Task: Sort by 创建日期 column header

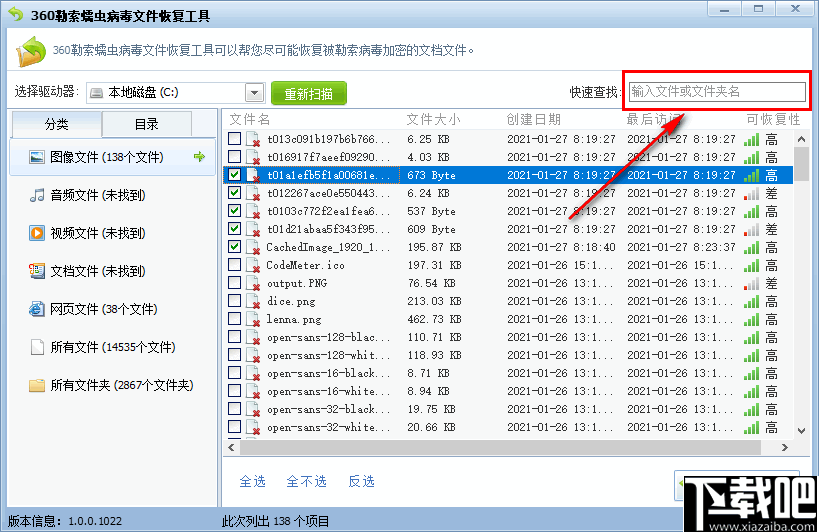Action: point(533,120)
